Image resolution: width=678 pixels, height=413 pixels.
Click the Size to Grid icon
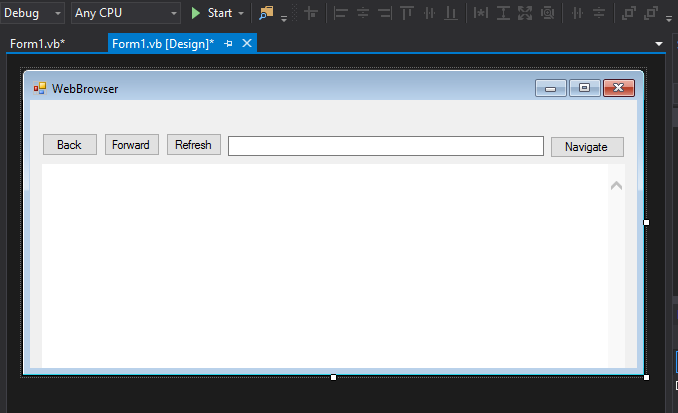point(547,13)
